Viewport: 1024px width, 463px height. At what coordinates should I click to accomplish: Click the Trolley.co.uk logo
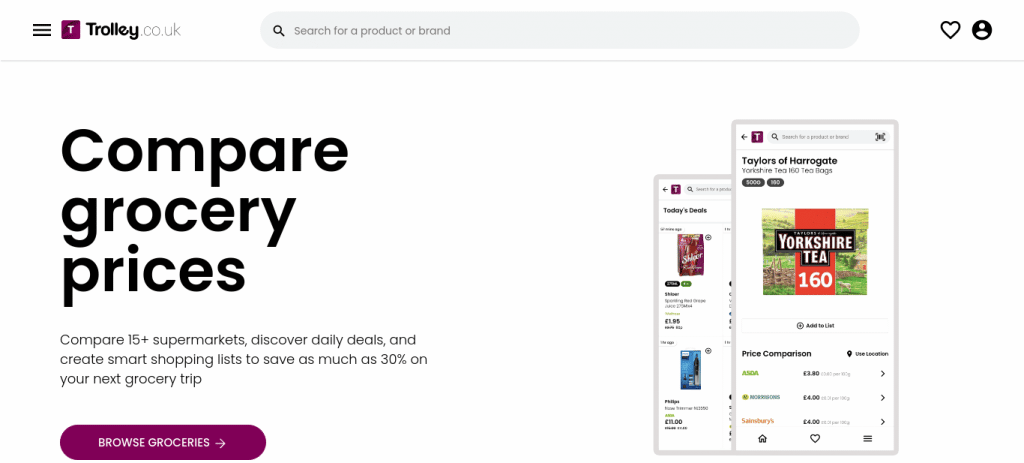pos(121,30)
